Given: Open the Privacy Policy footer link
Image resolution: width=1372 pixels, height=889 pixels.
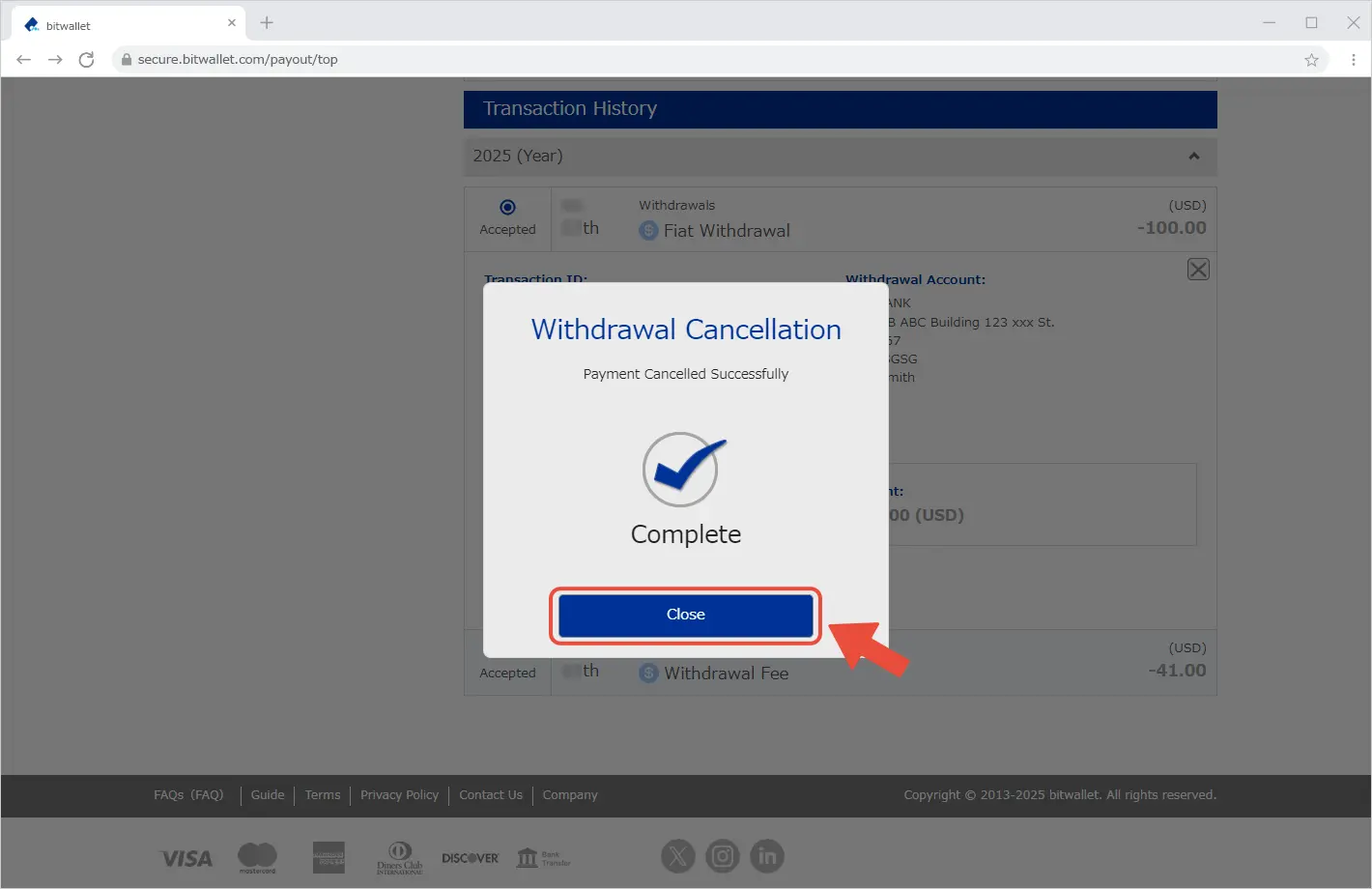Looking at the screenshot, I should tap(399, 795).
